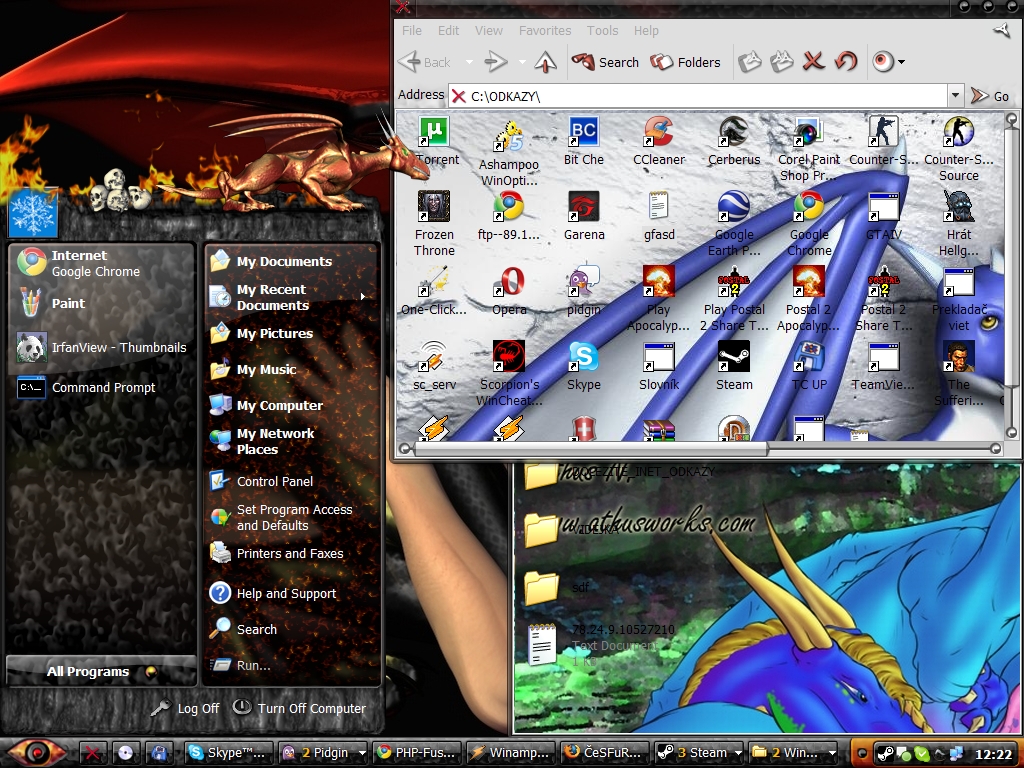Click Turn Off Computer
This screenshot has height=768, width=1024.
[300, 708]
